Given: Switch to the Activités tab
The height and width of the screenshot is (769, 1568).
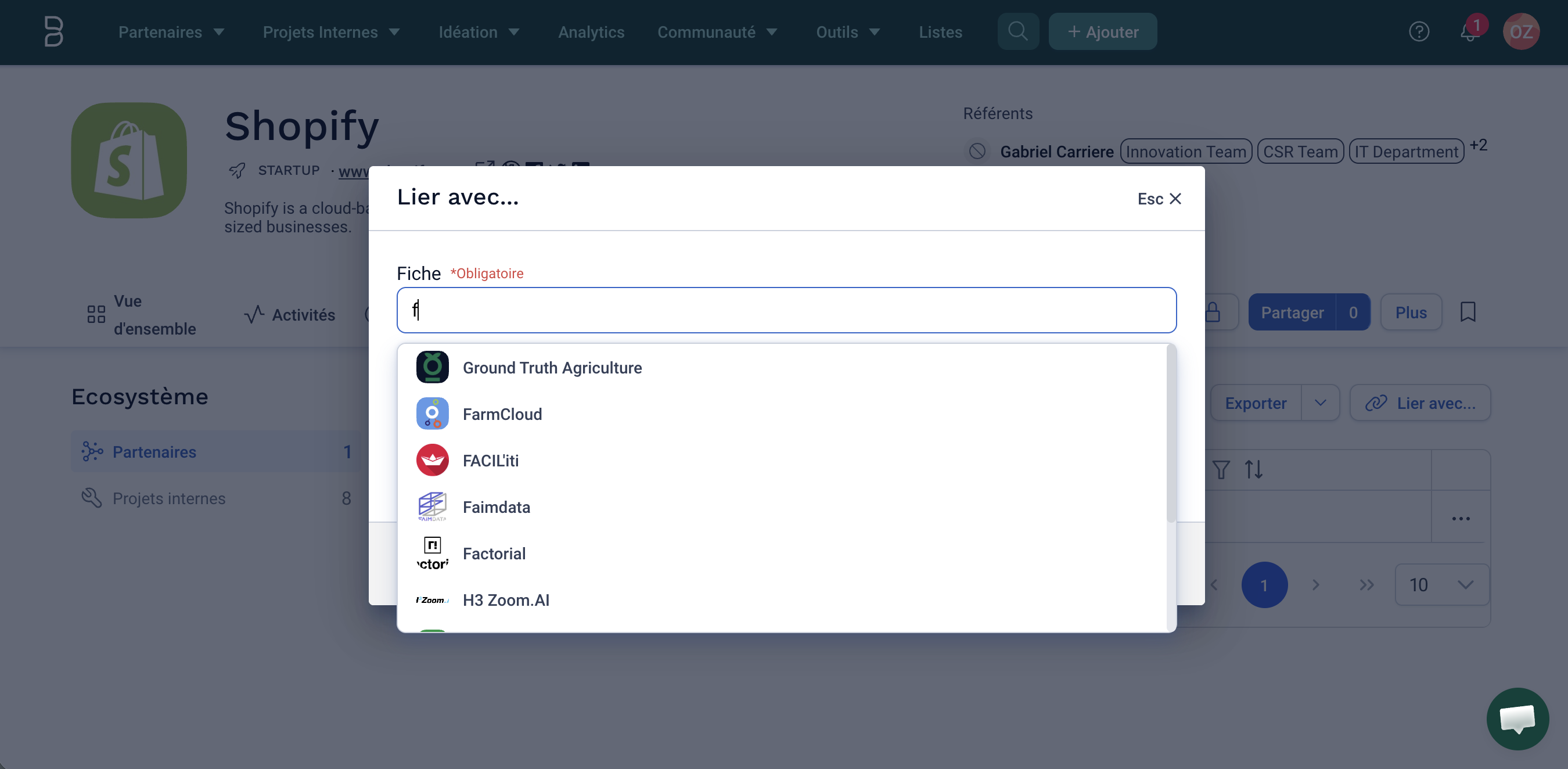Looking at the screenshot, I should point(289,315).
